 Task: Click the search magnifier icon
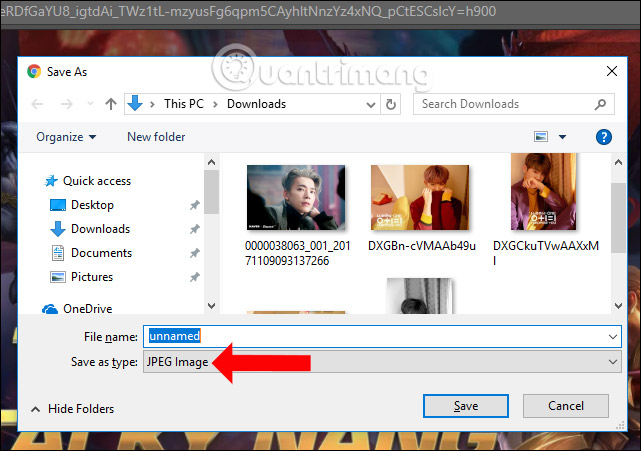[600, 104]
